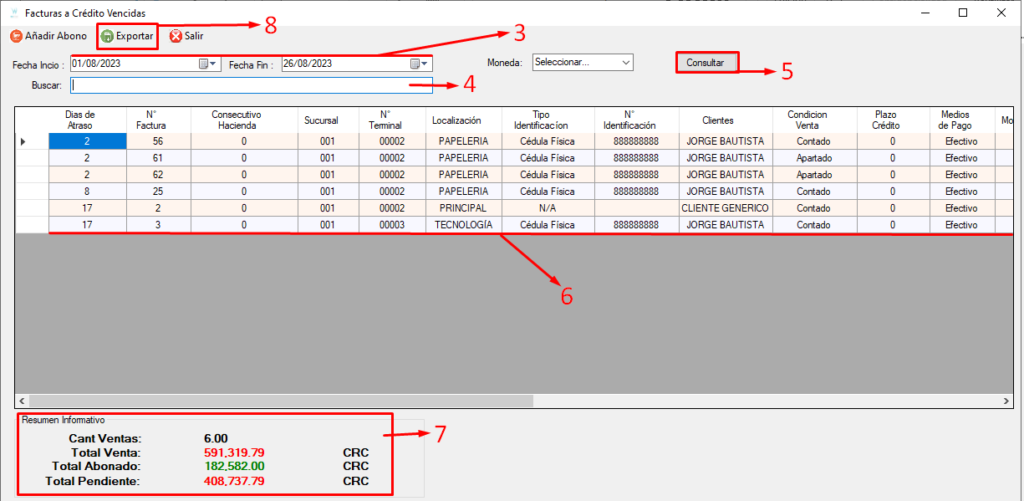Screen dimensions: 1024x501
Task: Click the green Exportar icon
Action: (107, 36)
